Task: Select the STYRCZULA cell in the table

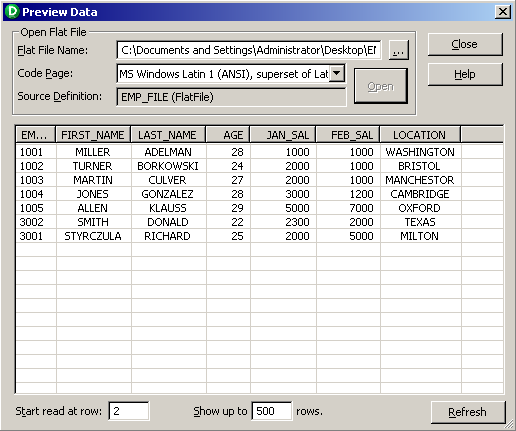Action: 93,236
